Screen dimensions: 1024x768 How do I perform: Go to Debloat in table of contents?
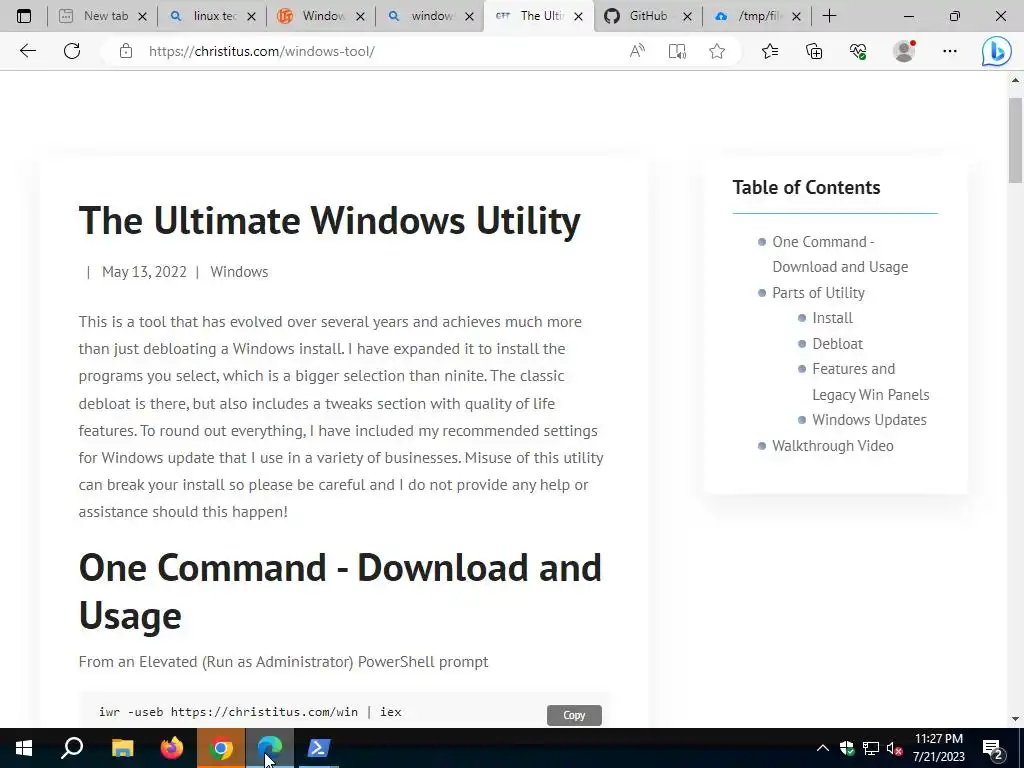tap(837, 344)
